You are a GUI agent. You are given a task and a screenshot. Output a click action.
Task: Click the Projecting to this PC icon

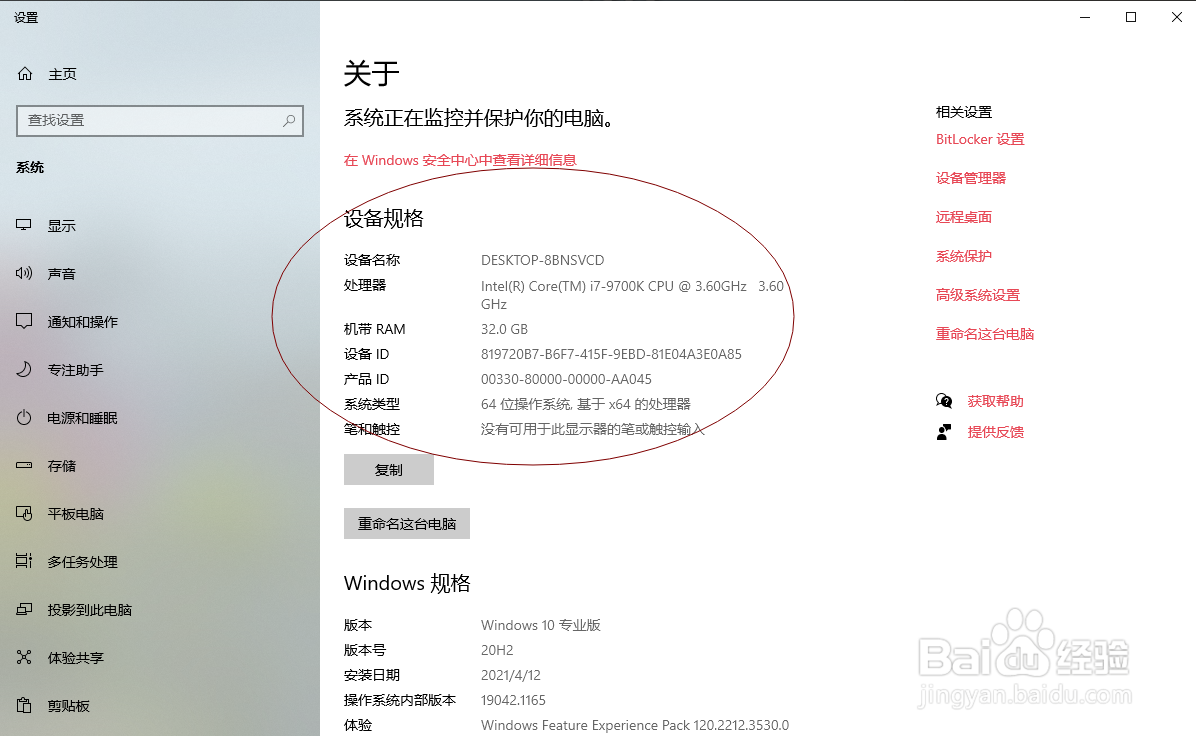click(x=24, y=609)
